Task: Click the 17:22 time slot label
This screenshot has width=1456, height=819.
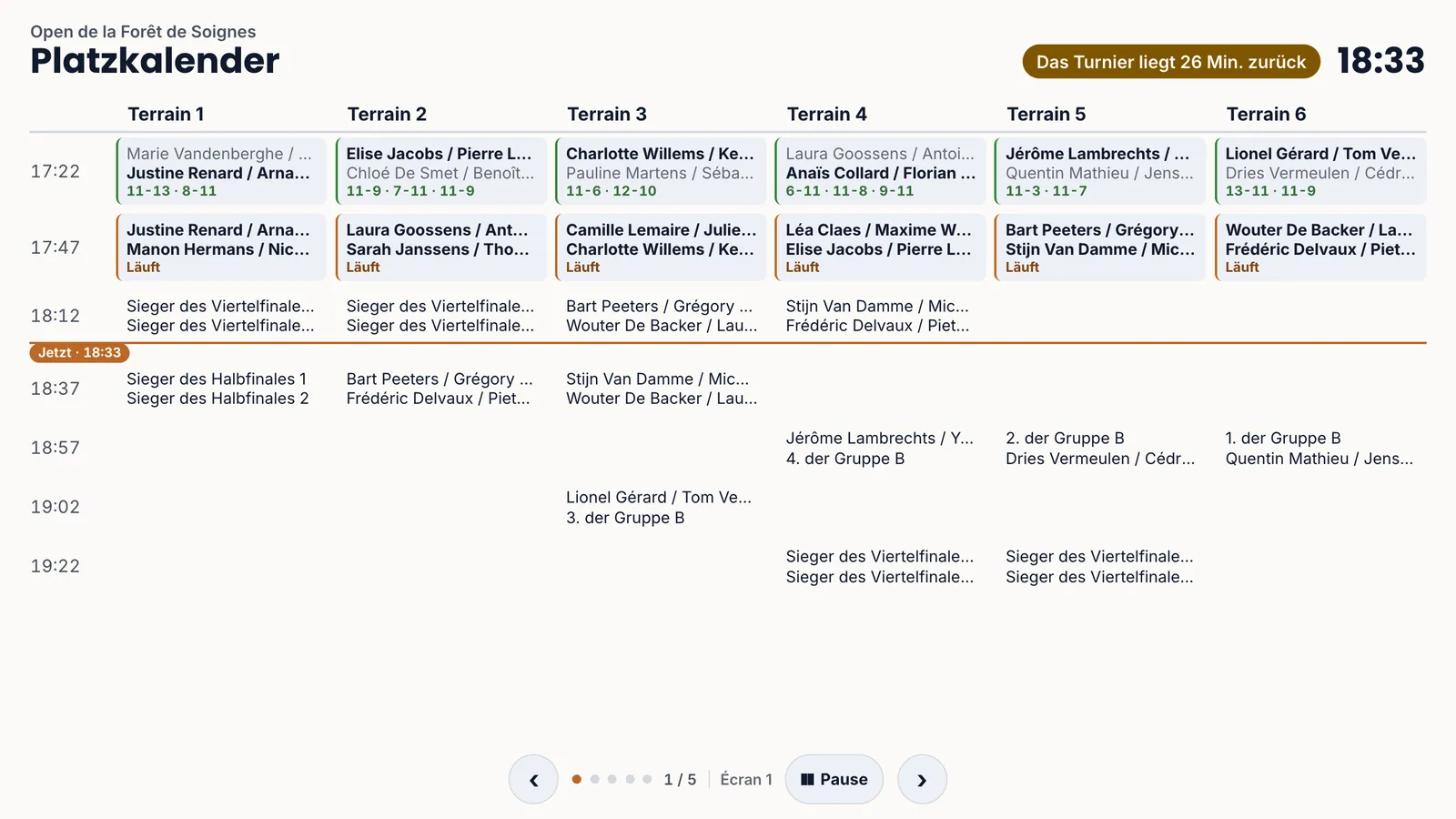Action: click(56, 171)
